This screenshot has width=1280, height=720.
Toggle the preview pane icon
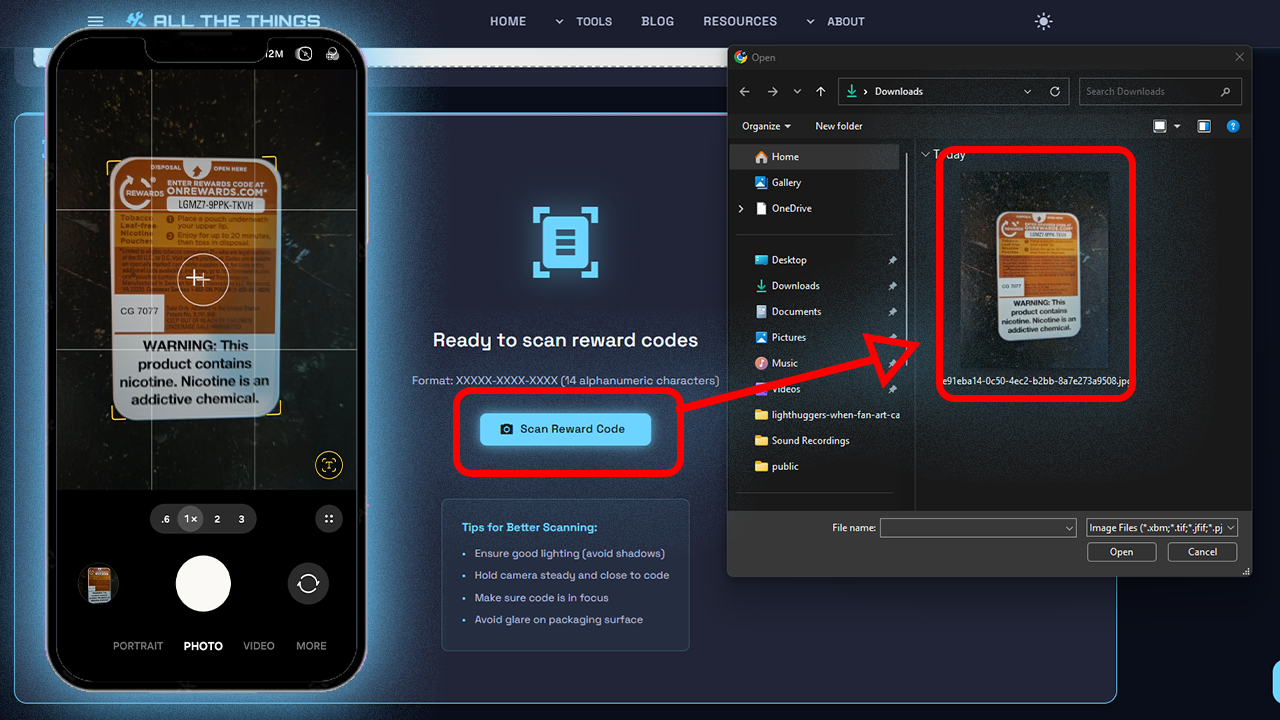click(x=1204, y=126)
